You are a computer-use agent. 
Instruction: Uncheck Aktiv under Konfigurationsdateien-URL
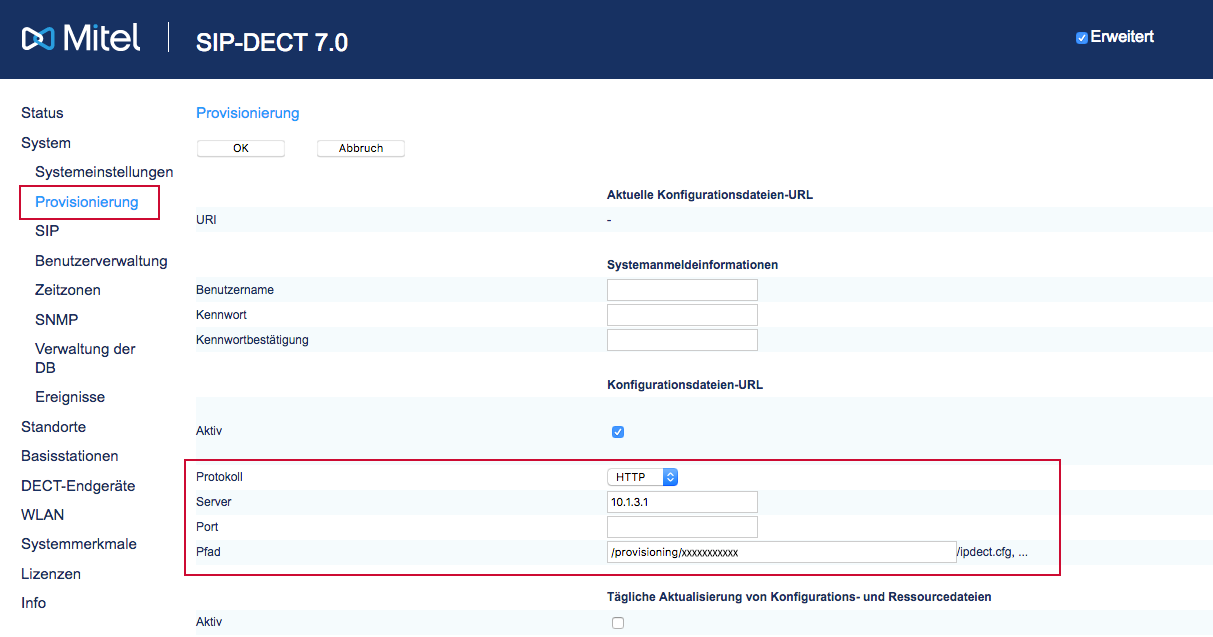point(617,432)
